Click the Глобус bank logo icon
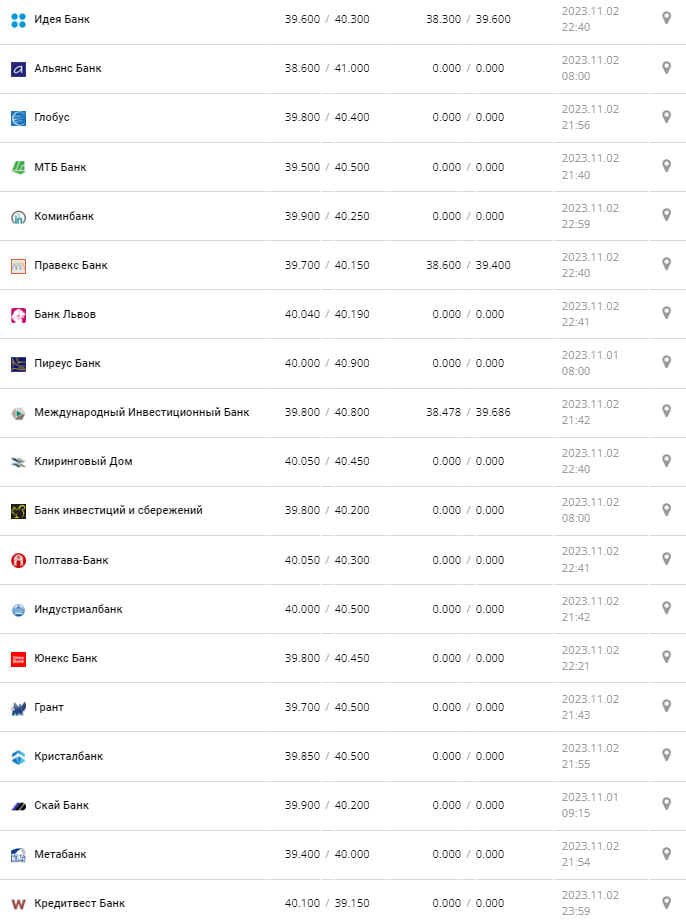The width and height of the screenshot is (686, 920). [18, 118]
